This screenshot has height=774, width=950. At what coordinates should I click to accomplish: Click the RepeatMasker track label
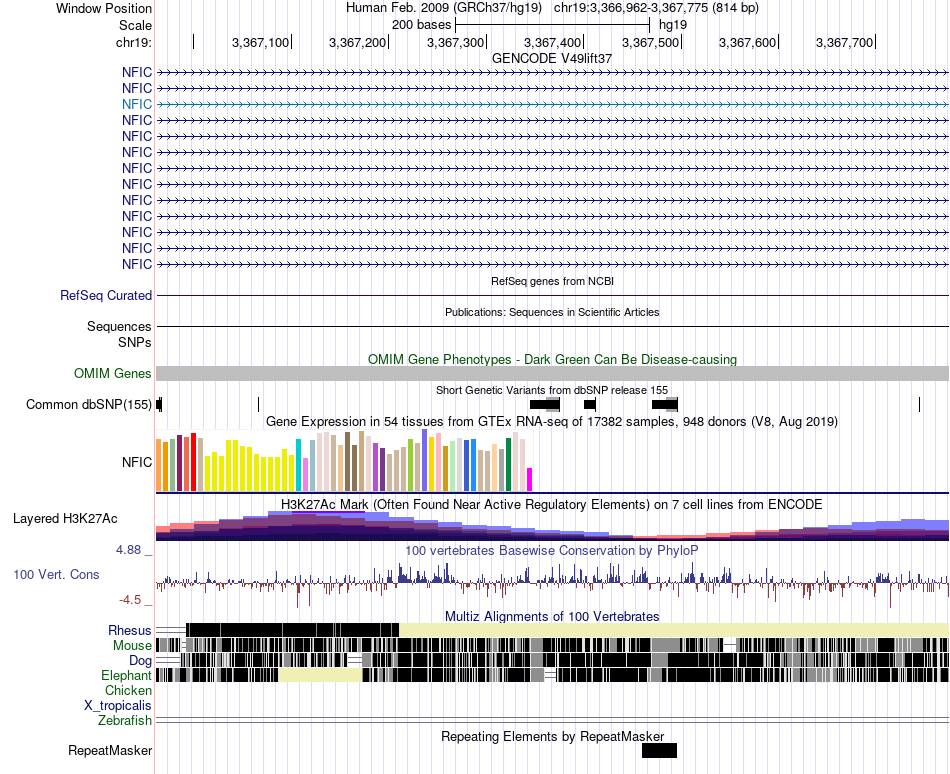110,750
